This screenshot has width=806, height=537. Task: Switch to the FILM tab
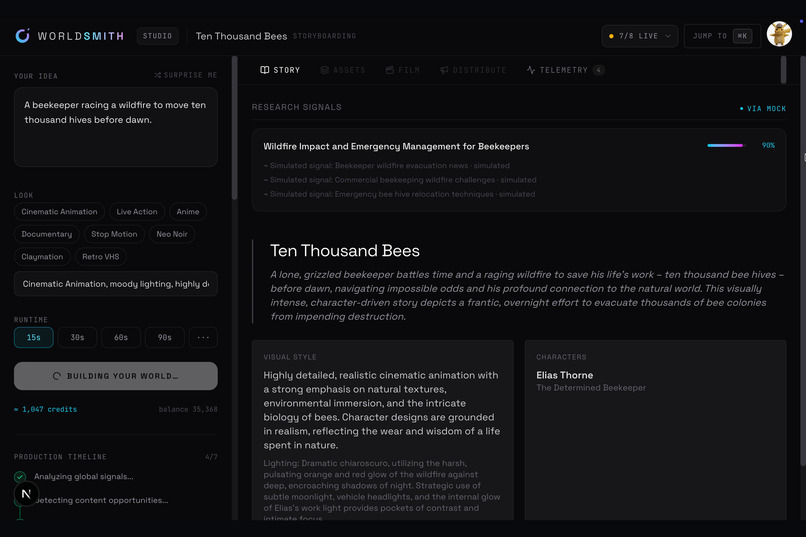click(x=402, y=70)
